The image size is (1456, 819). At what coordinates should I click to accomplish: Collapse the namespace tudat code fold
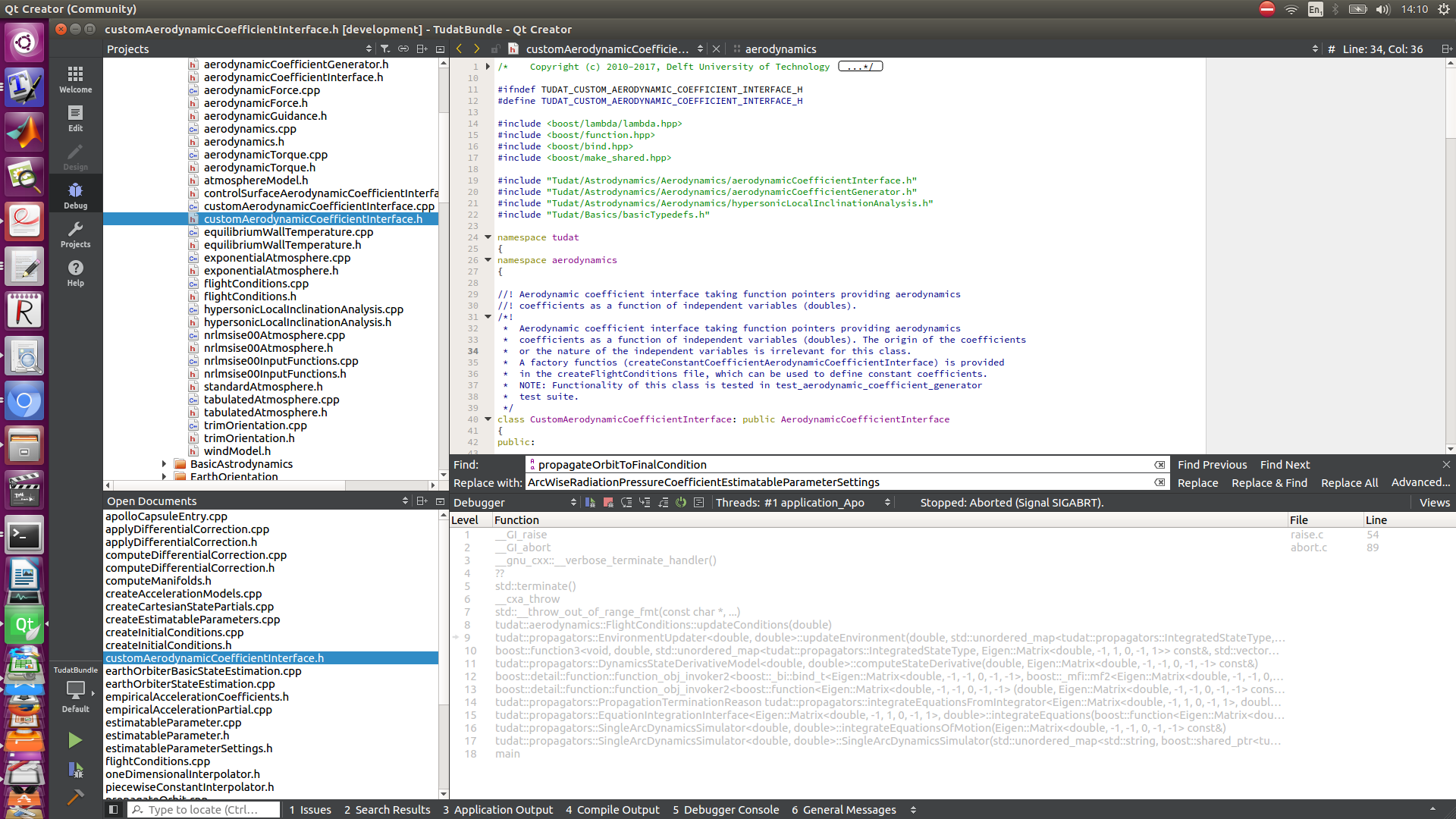coord(488,237)
